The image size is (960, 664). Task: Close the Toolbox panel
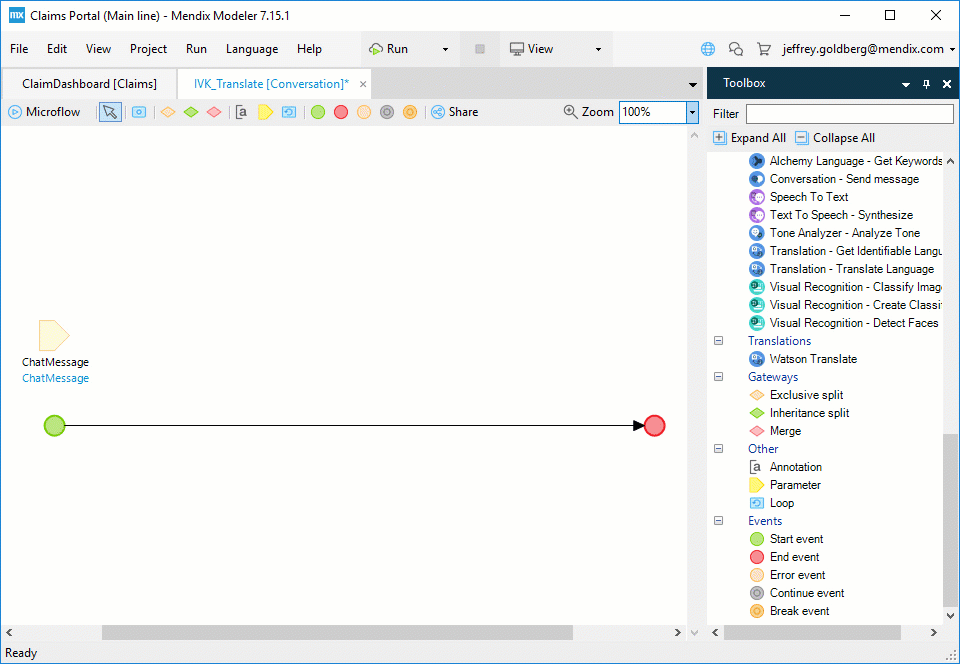pos(947,84)
